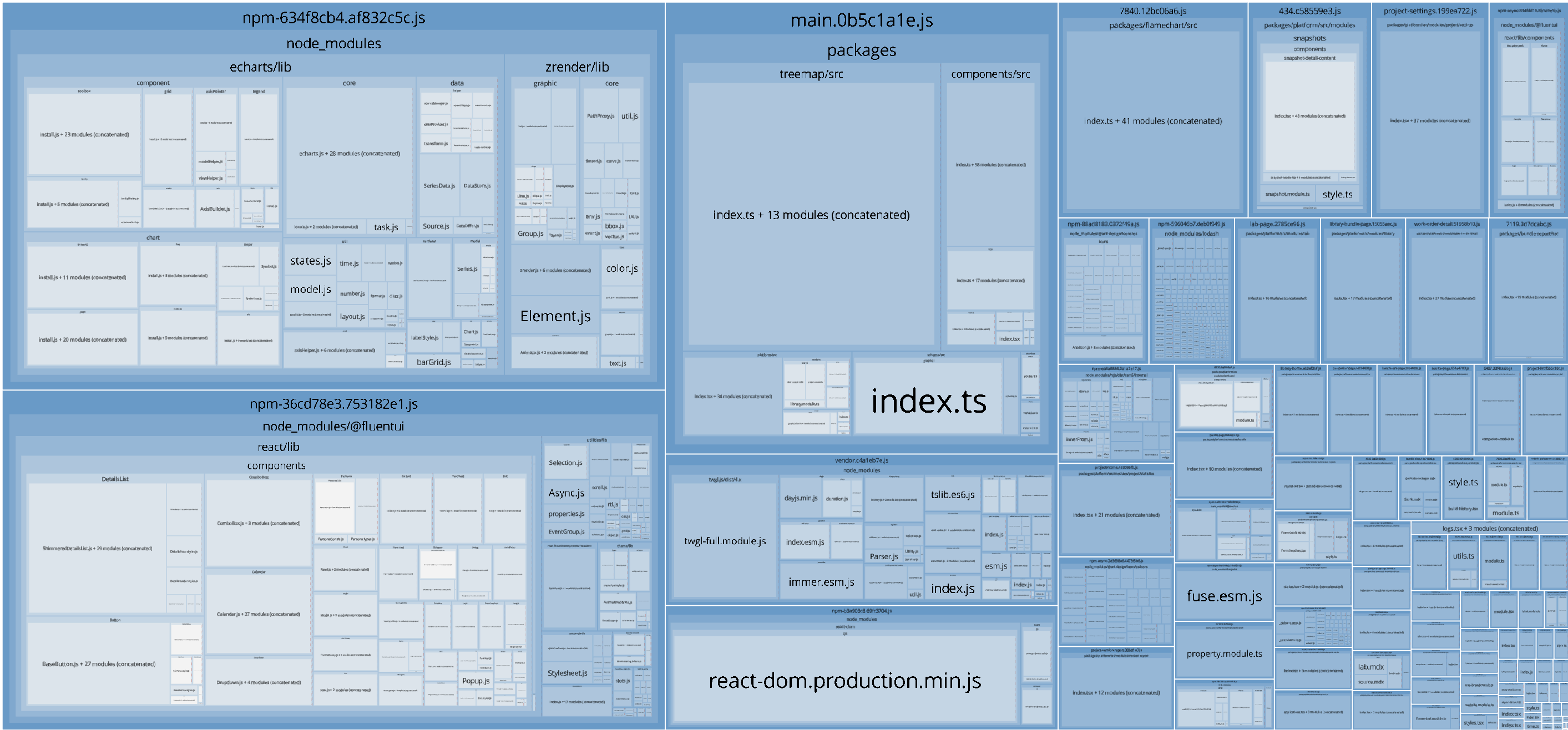Select the twgl-full.module.js block
The height and width of the screenshot is (730, 1568).
pyautogui.click(x=724, y=541)
